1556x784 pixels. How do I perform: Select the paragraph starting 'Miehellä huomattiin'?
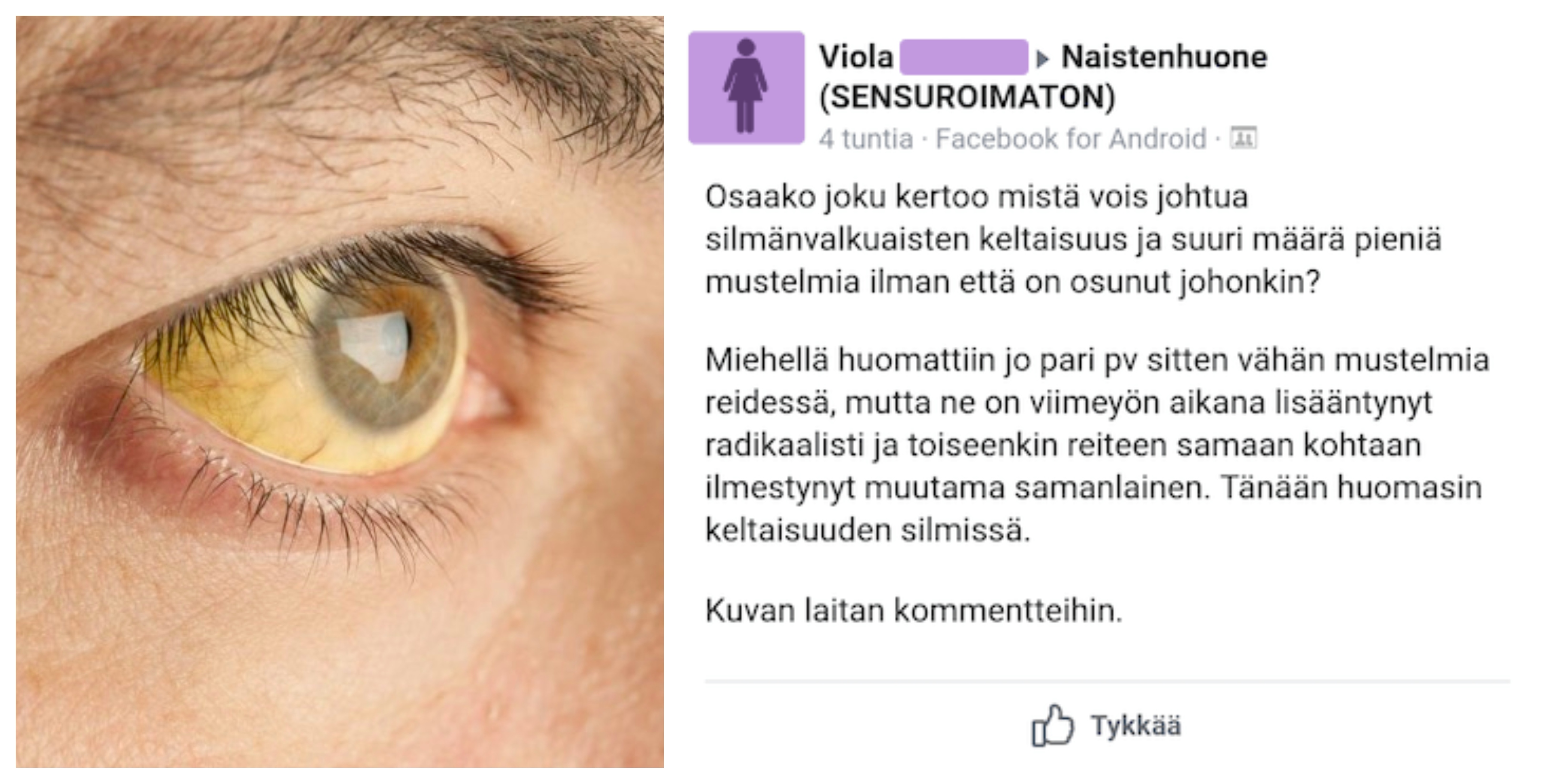coord(1097,445)
